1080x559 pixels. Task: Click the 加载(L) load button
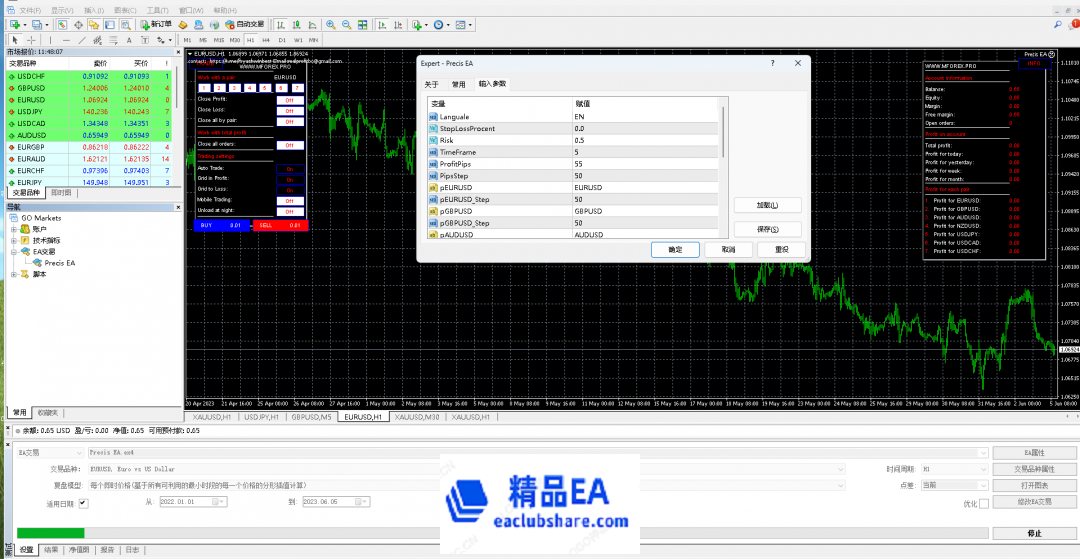pyautogui.click(x=767, y=205)
